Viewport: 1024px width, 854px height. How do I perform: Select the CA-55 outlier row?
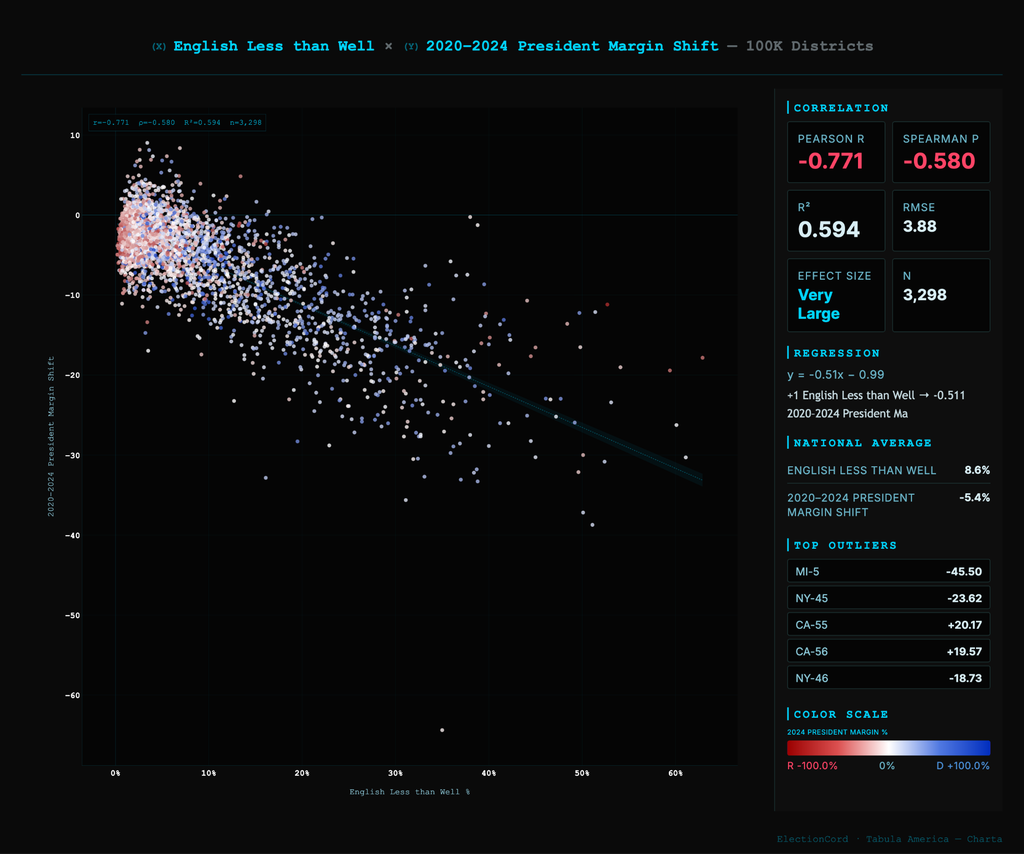tap(888, 625)
